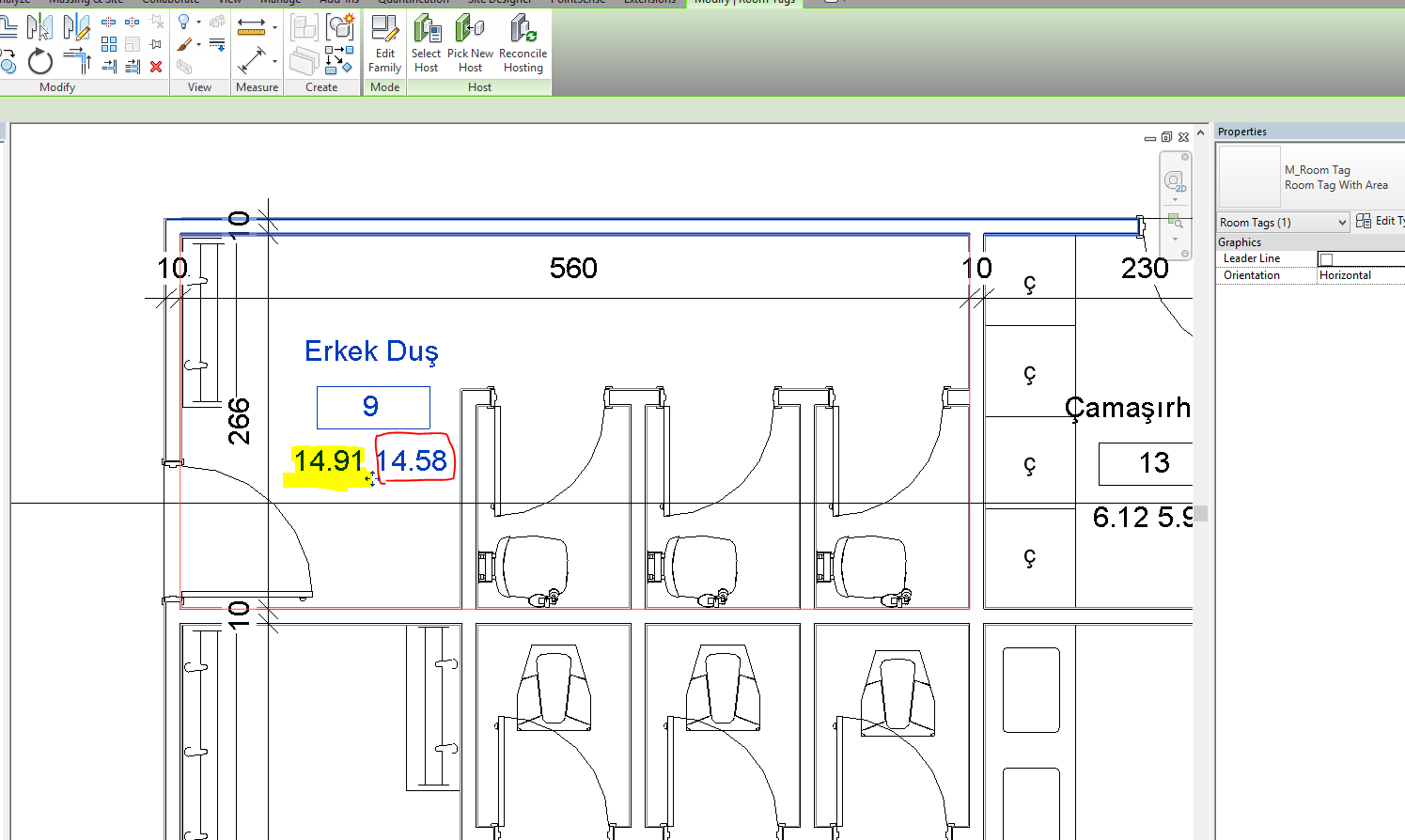This screenshot has height=840, width=1405.
Task: Pin the selection using the Pin tool
Action: coord(155,42)
